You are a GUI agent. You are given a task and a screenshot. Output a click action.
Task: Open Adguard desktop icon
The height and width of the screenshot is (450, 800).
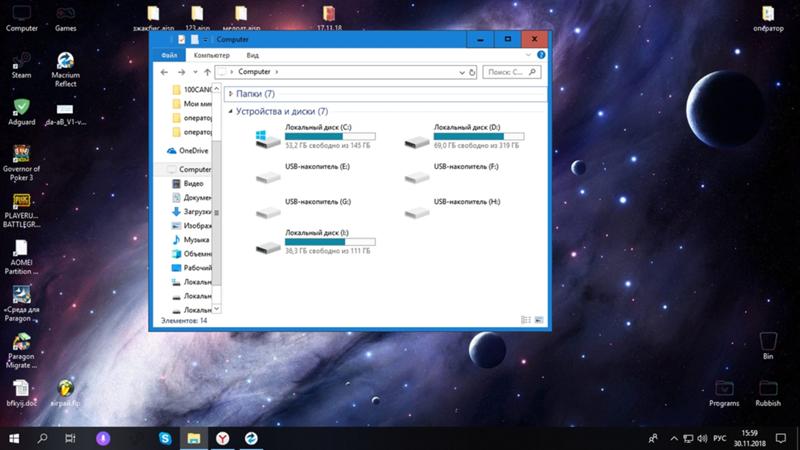point(21,112)
